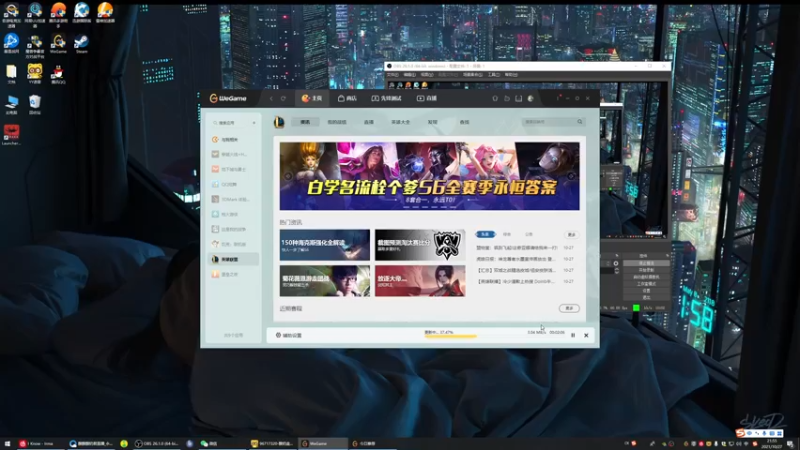The width and height of the screenshot is (800, 450).
Task: Show the previous banner with the left arrow
Action: click(288, 176)
